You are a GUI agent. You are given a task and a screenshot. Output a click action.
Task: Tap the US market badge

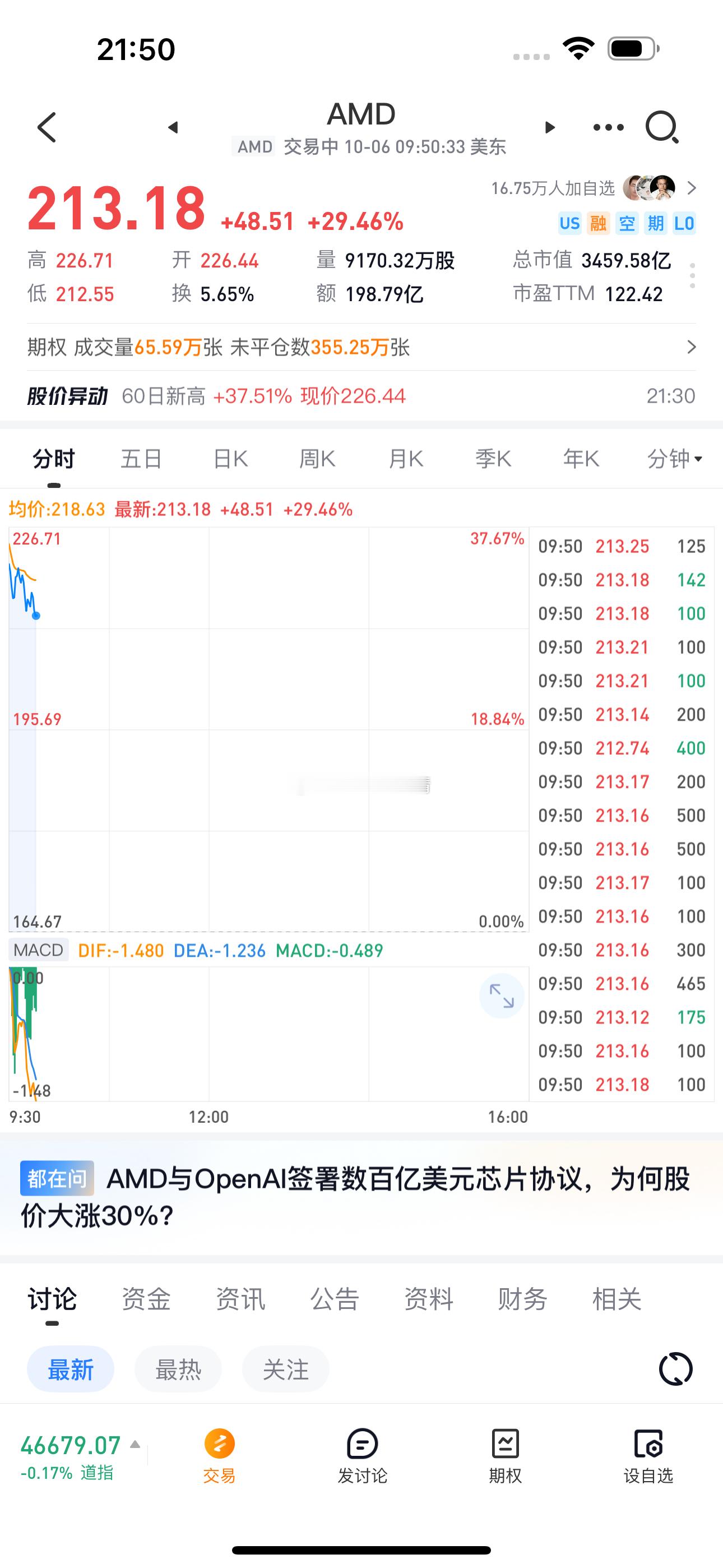pyautogui.click(x=569, y=223)
